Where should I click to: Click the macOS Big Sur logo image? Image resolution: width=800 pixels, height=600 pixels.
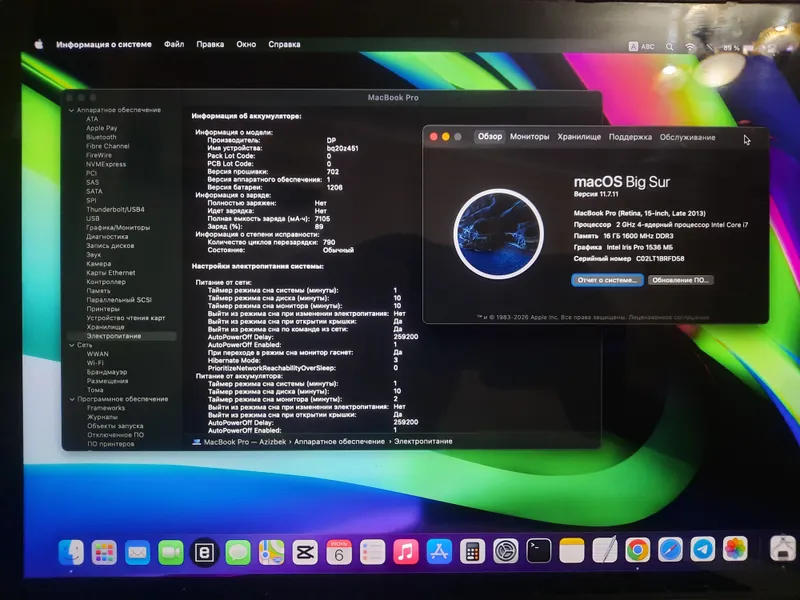(x=498, y=234)
